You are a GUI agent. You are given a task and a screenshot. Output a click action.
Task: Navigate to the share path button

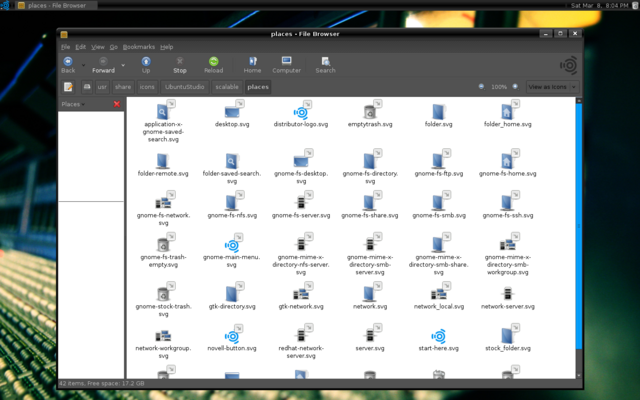(123, 87)
